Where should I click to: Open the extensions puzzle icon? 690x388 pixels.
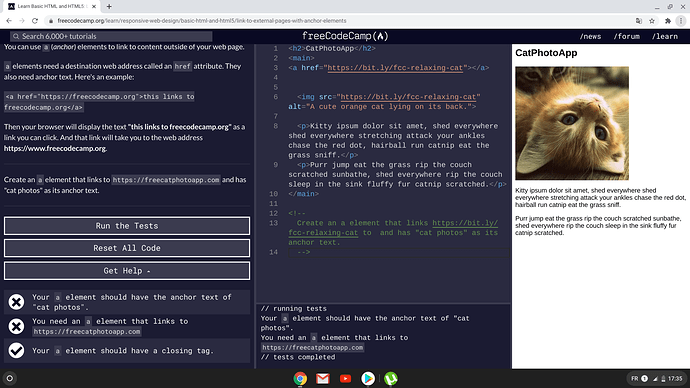[668, 21]
